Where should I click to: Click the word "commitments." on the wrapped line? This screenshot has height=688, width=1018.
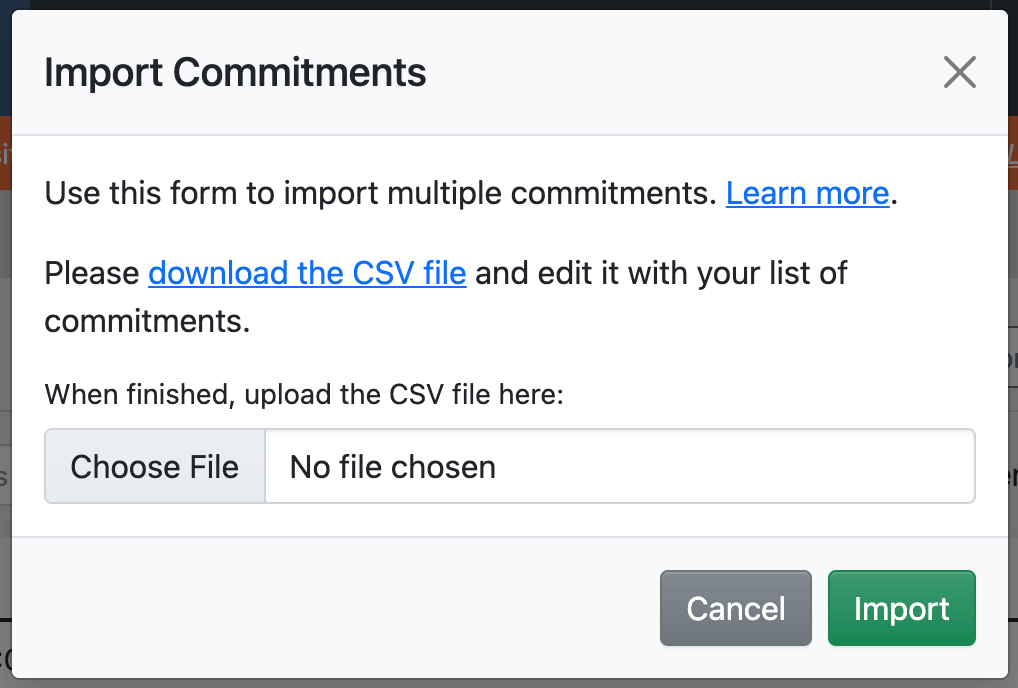point(146,321)
